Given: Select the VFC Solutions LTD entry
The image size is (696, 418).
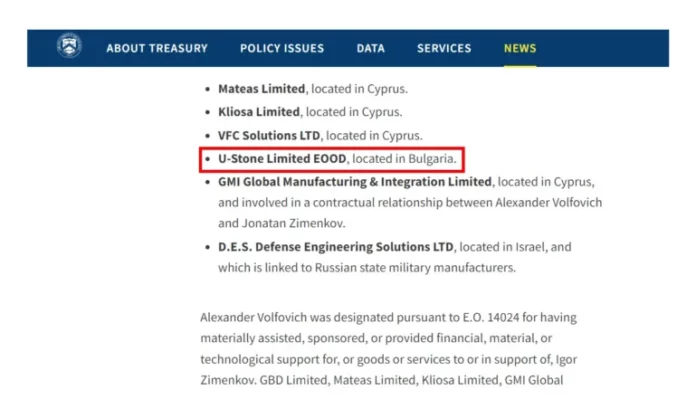Looking at the screenshot, I should tap(269, 135).
